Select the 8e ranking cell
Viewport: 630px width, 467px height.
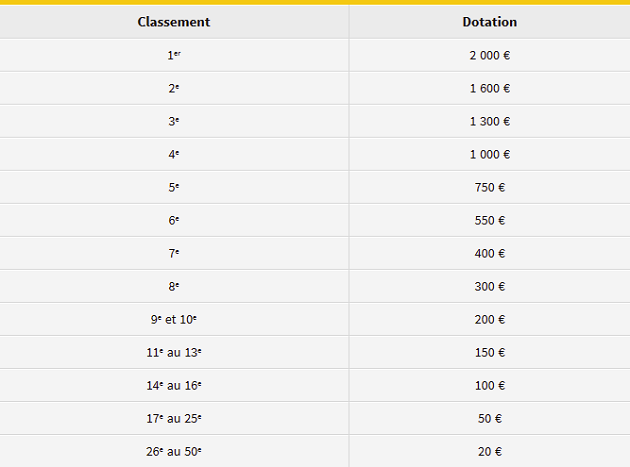(174, 286)
